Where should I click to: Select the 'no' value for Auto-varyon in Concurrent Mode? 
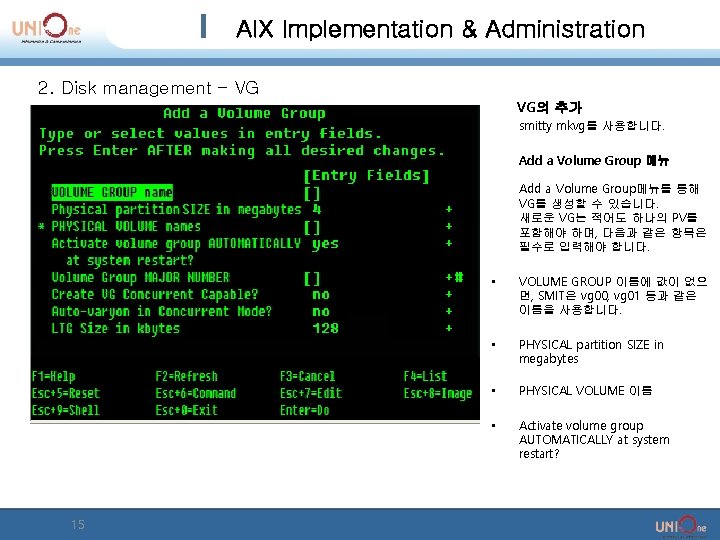pos(321,311)
